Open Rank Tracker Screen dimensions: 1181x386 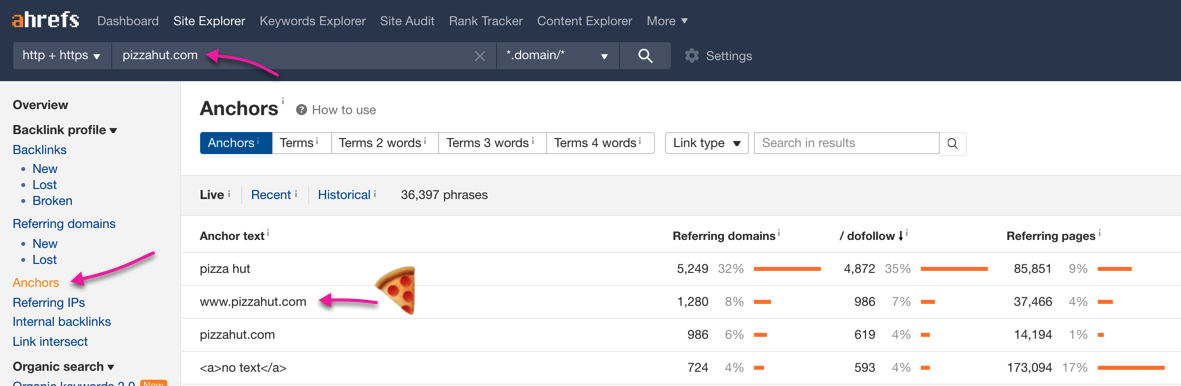point(486,21)
